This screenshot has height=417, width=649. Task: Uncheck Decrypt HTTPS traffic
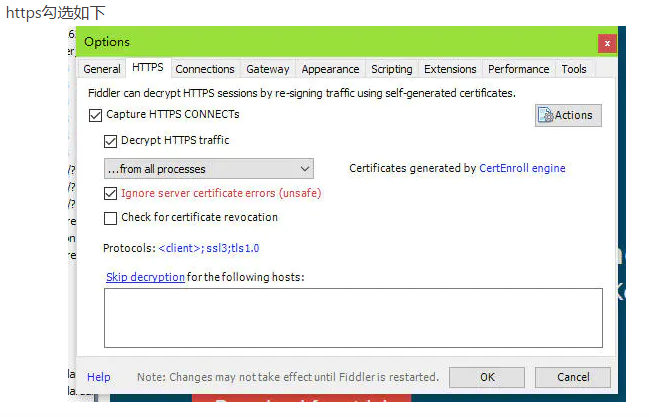pyautogui.click(x=111, y=141)
